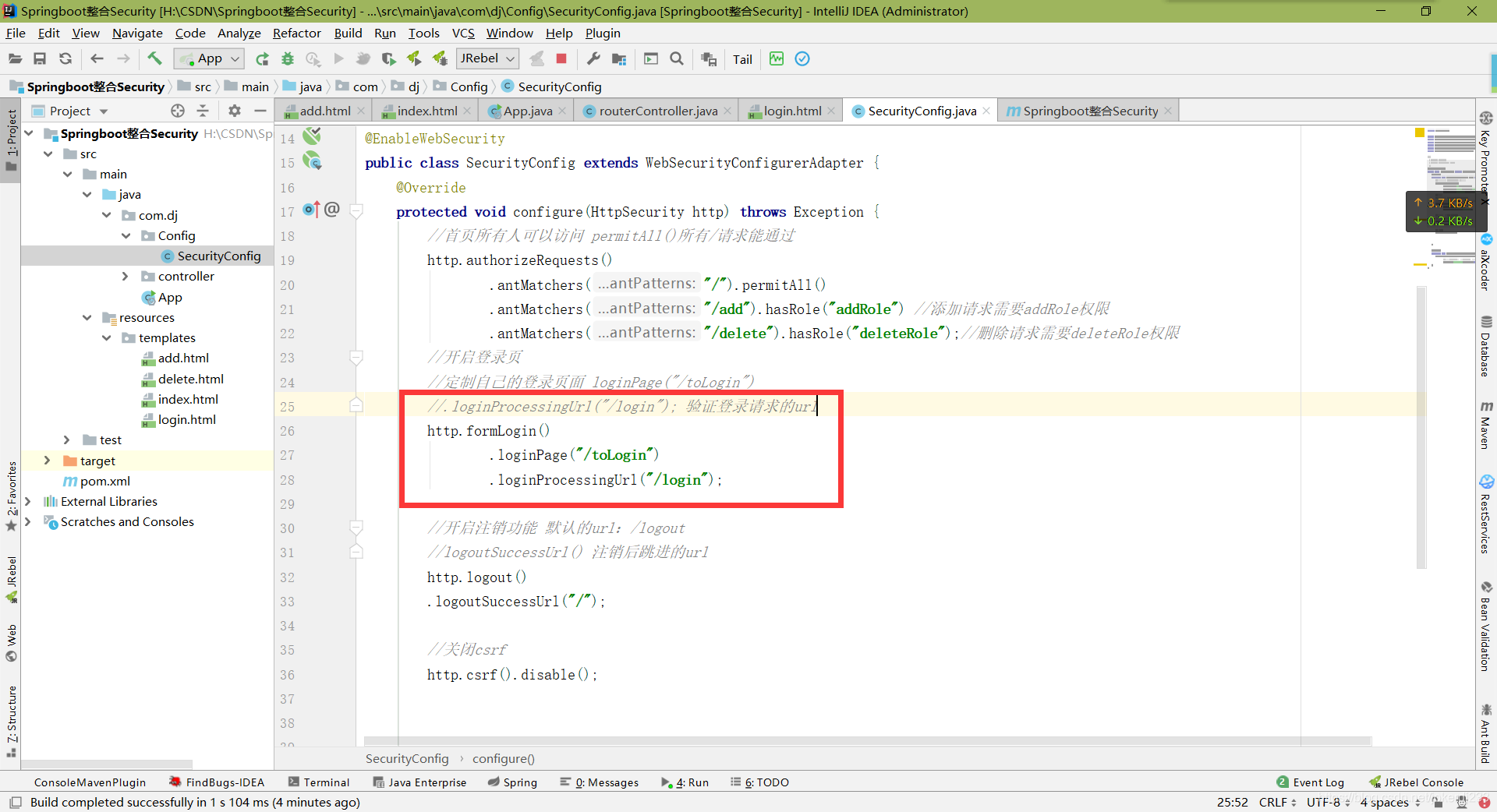Open the Refactor menu

[296, 33]
